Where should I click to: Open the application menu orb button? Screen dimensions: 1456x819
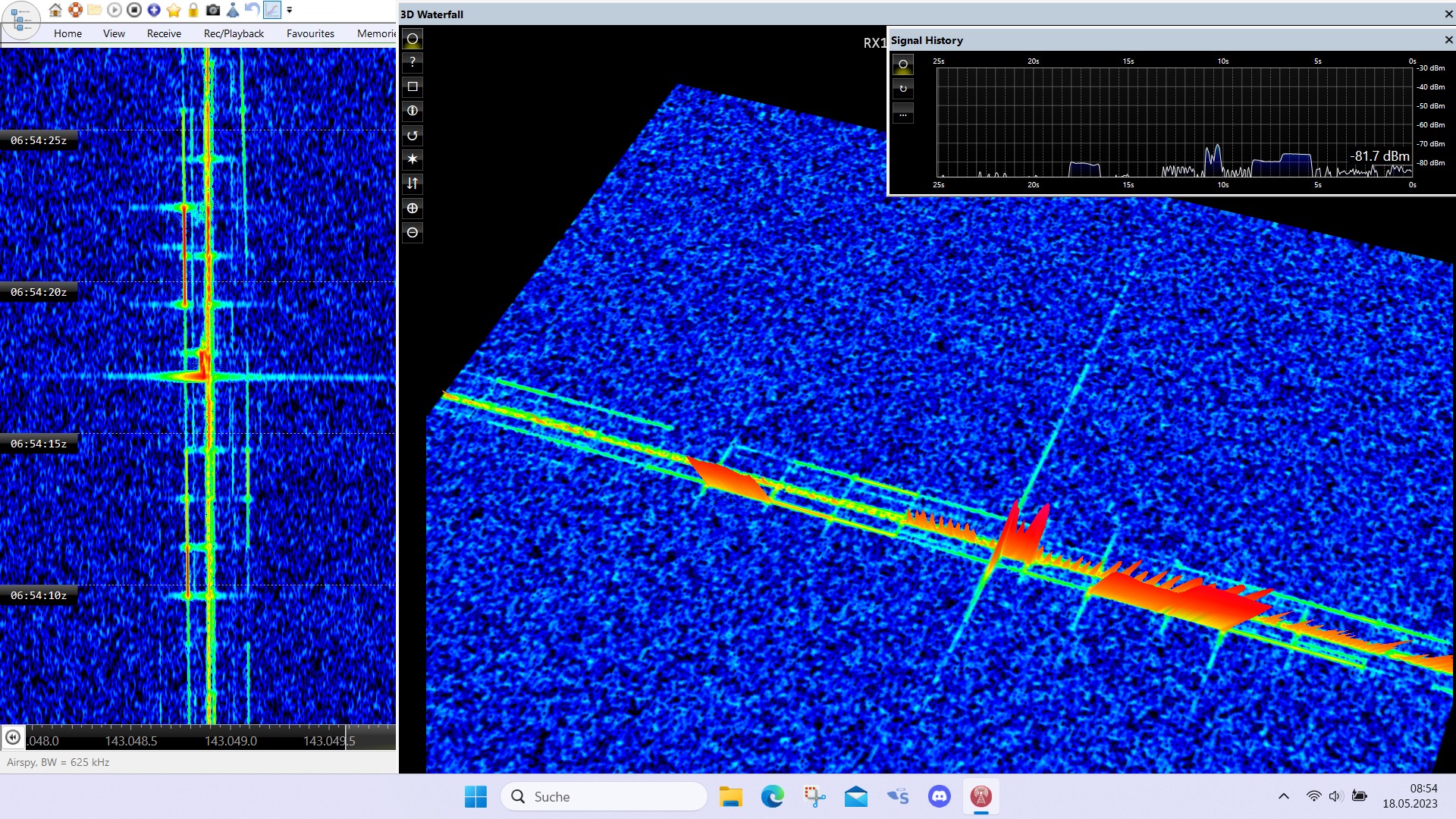[20, 20]
